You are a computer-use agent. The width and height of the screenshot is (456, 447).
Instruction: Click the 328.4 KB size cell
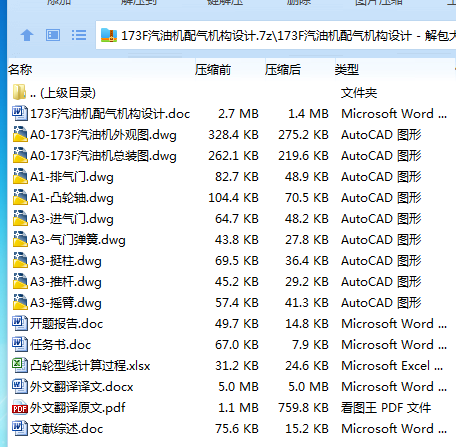tap(233, 135)
